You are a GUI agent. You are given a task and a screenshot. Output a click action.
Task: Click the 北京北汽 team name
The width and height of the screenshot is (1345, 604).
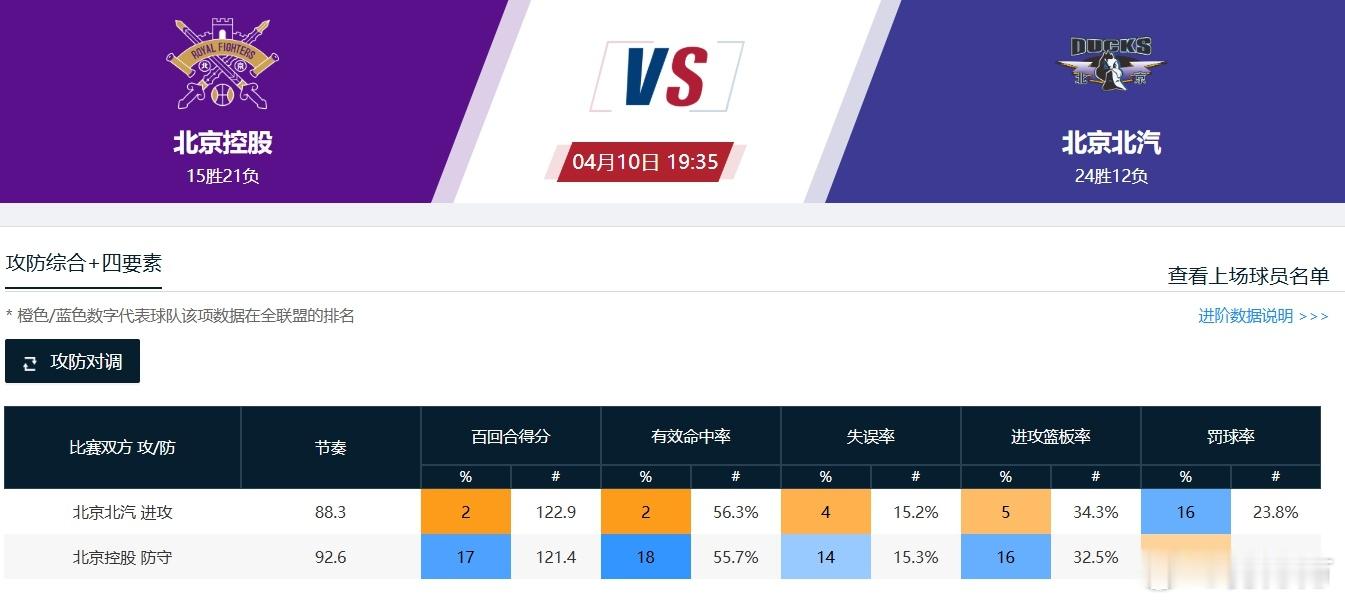tap(1111, 142)
